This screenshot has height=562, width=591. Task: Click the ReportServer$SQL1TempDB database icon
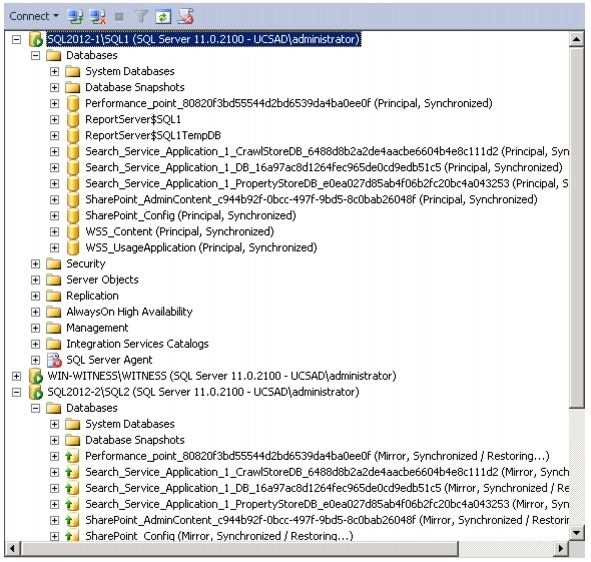pyautogui.click(x=73, y=136)
